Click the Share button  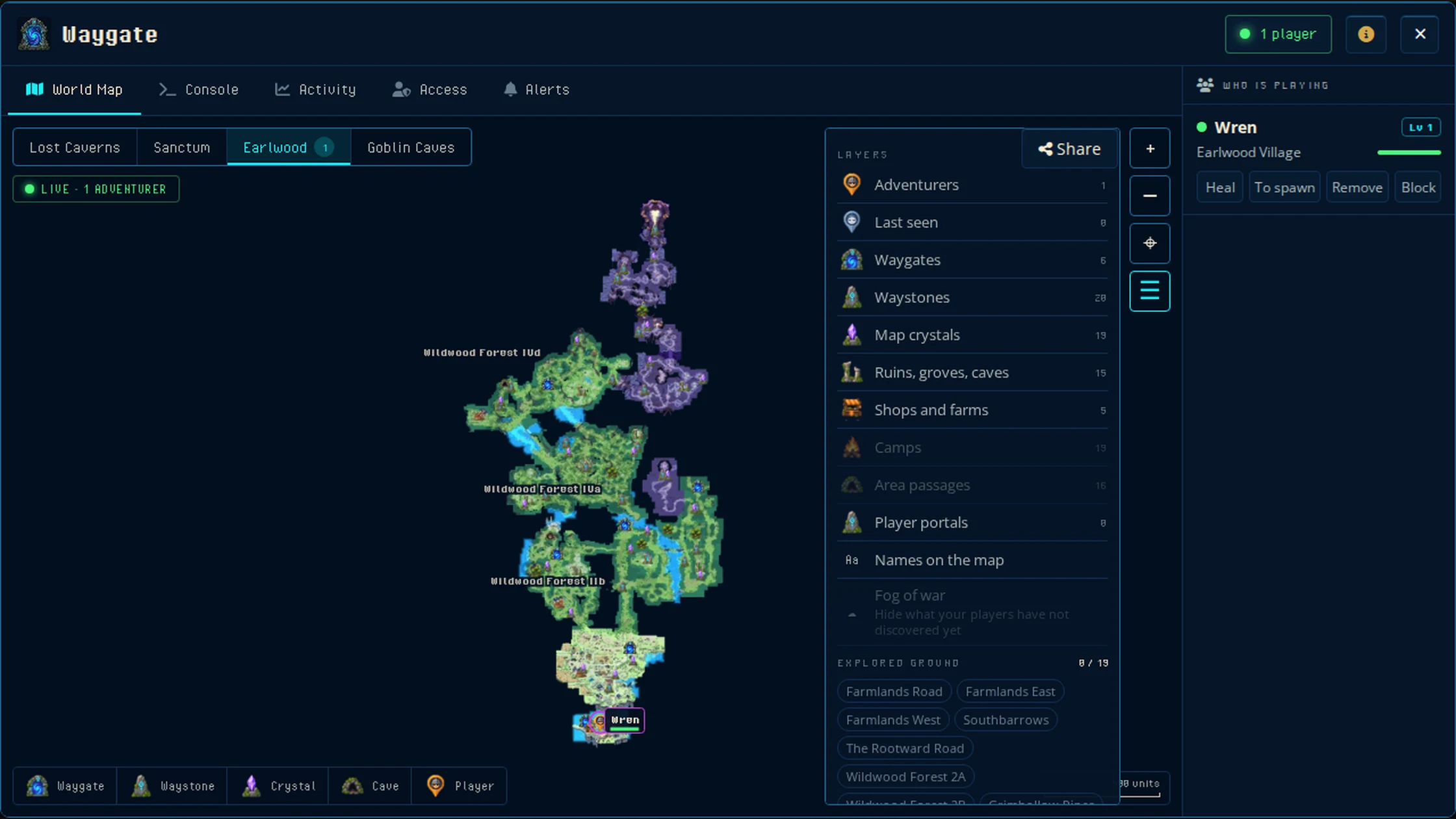click(x=1070, y=149)
